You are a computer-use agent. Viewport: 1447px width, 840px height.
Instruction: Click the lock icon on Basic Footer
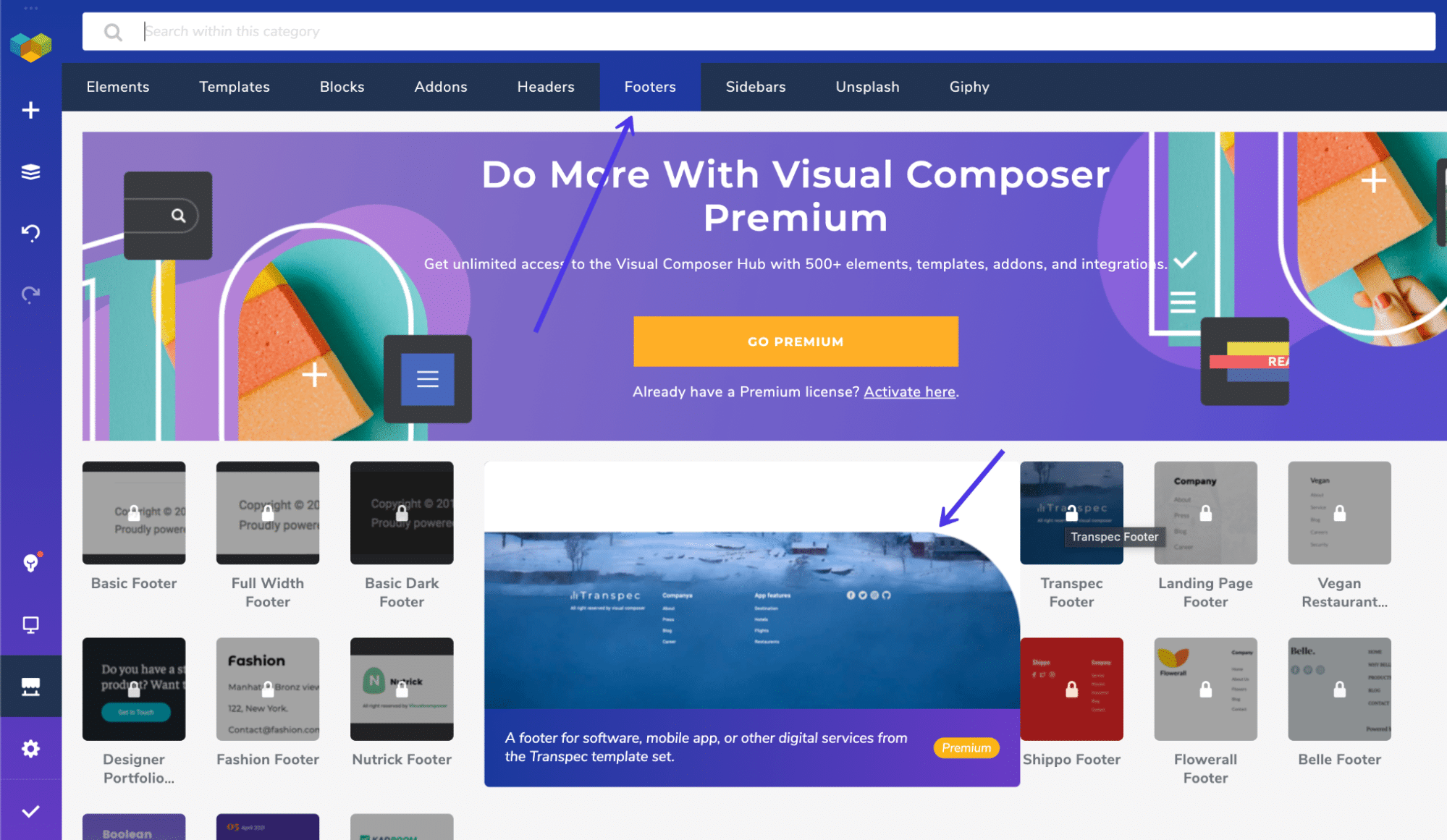tap(134, 513)
